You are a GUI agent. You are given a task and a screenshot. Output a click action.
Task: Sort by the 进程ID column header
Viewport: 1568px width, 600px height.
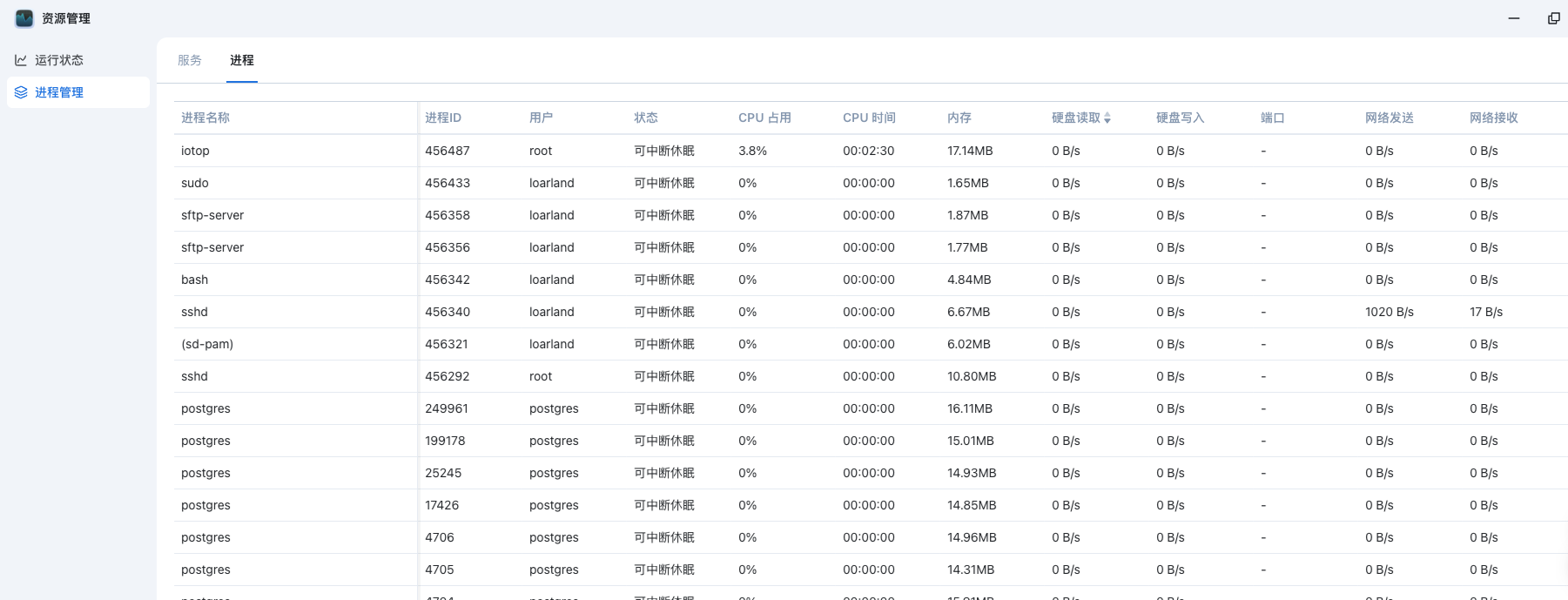click(x=443, y=118)
